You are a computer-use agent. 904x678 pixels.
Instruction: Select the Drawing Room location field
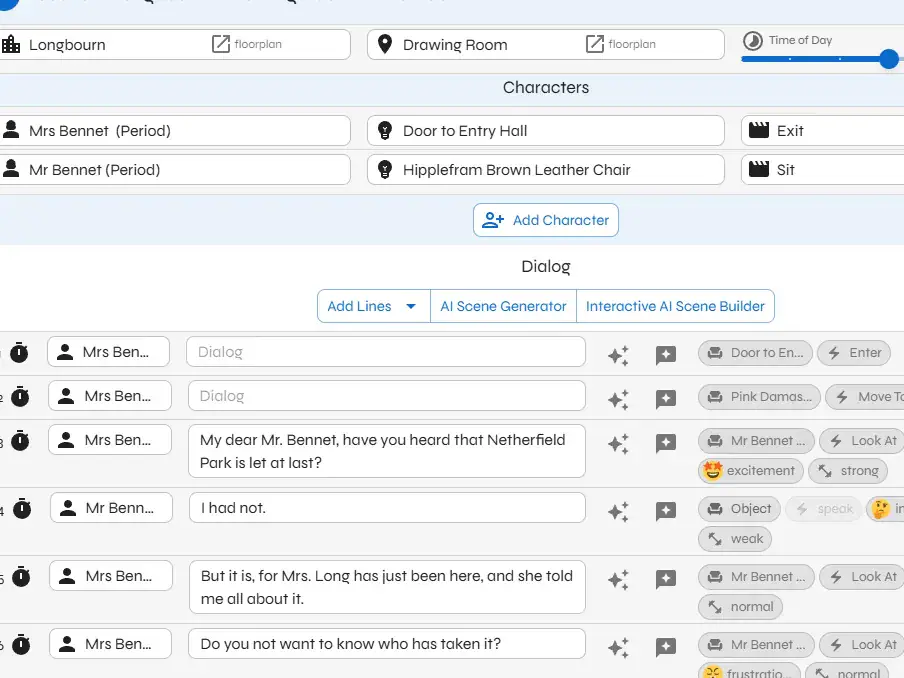click(545, 44)
